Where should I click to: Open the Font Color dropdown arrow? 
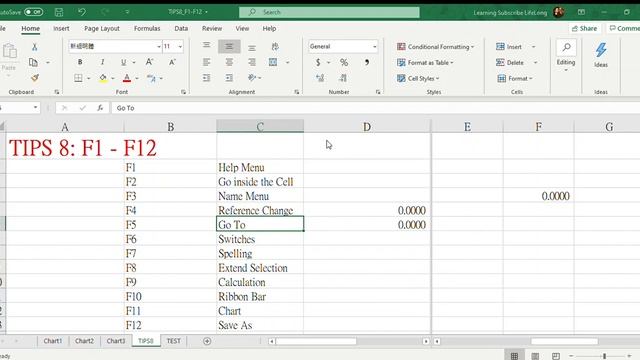pos(137,78)
